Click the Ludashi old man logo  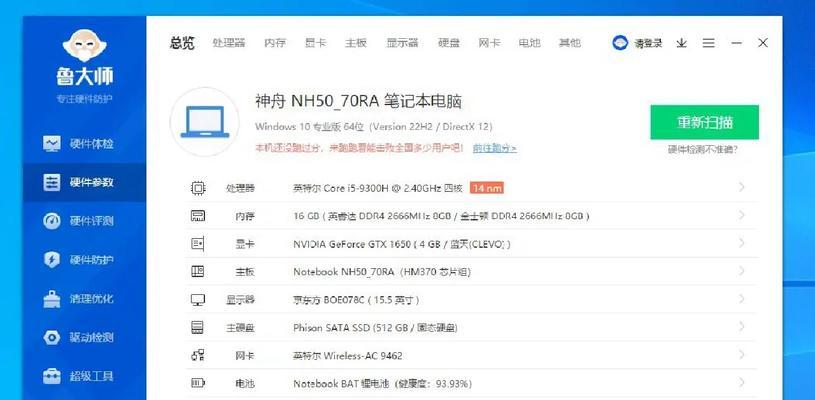84,46
